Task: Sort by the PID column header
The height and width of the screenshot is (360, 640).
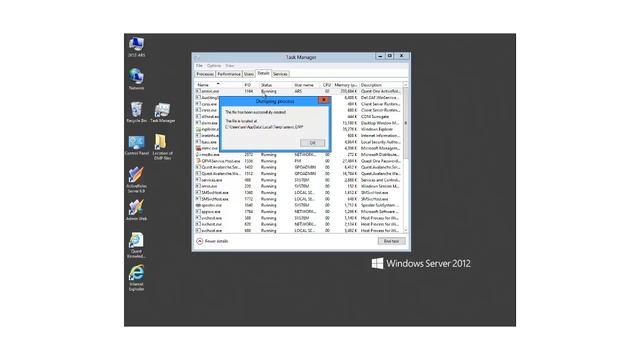Action: [251, 85]
